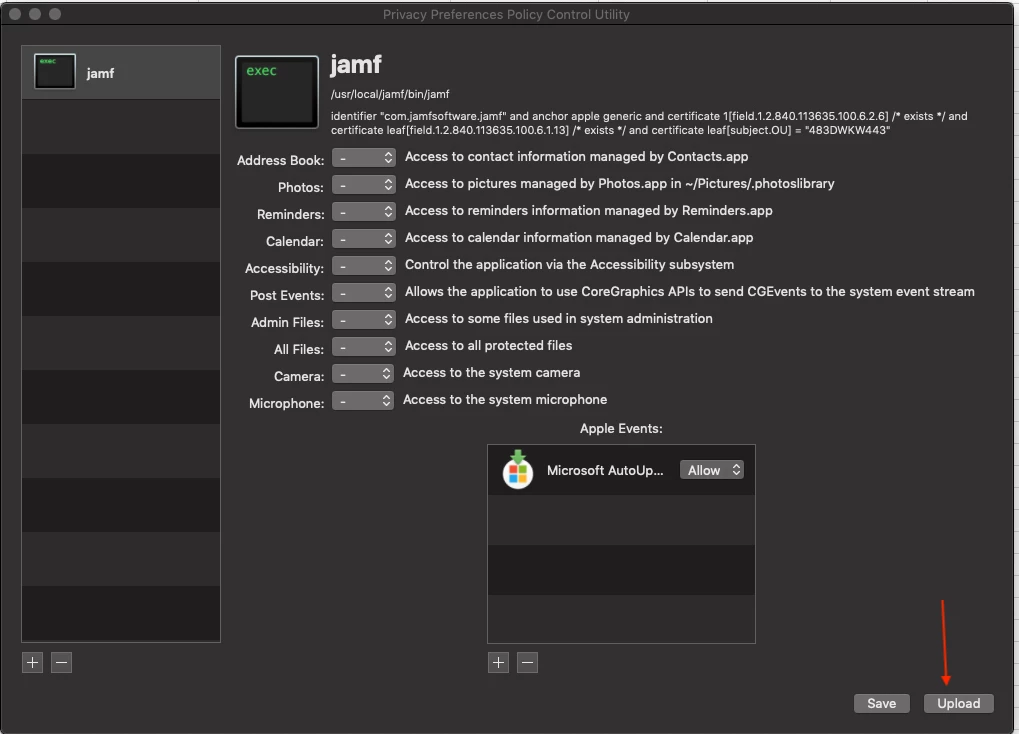Add an application with the sidebar plus button
This screenshot has height=734, width=1019.
point(32,662)
